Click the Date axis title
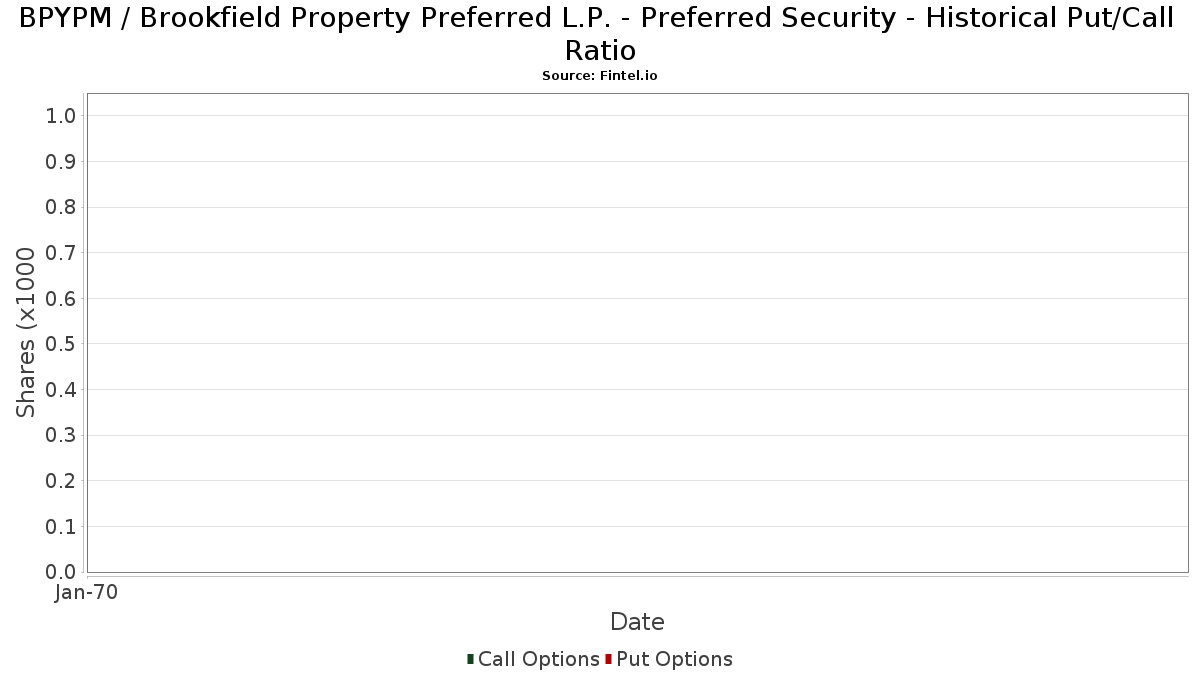Viewport: 1200px width, 675px height. pyautogui.click(x=637, y=622)
